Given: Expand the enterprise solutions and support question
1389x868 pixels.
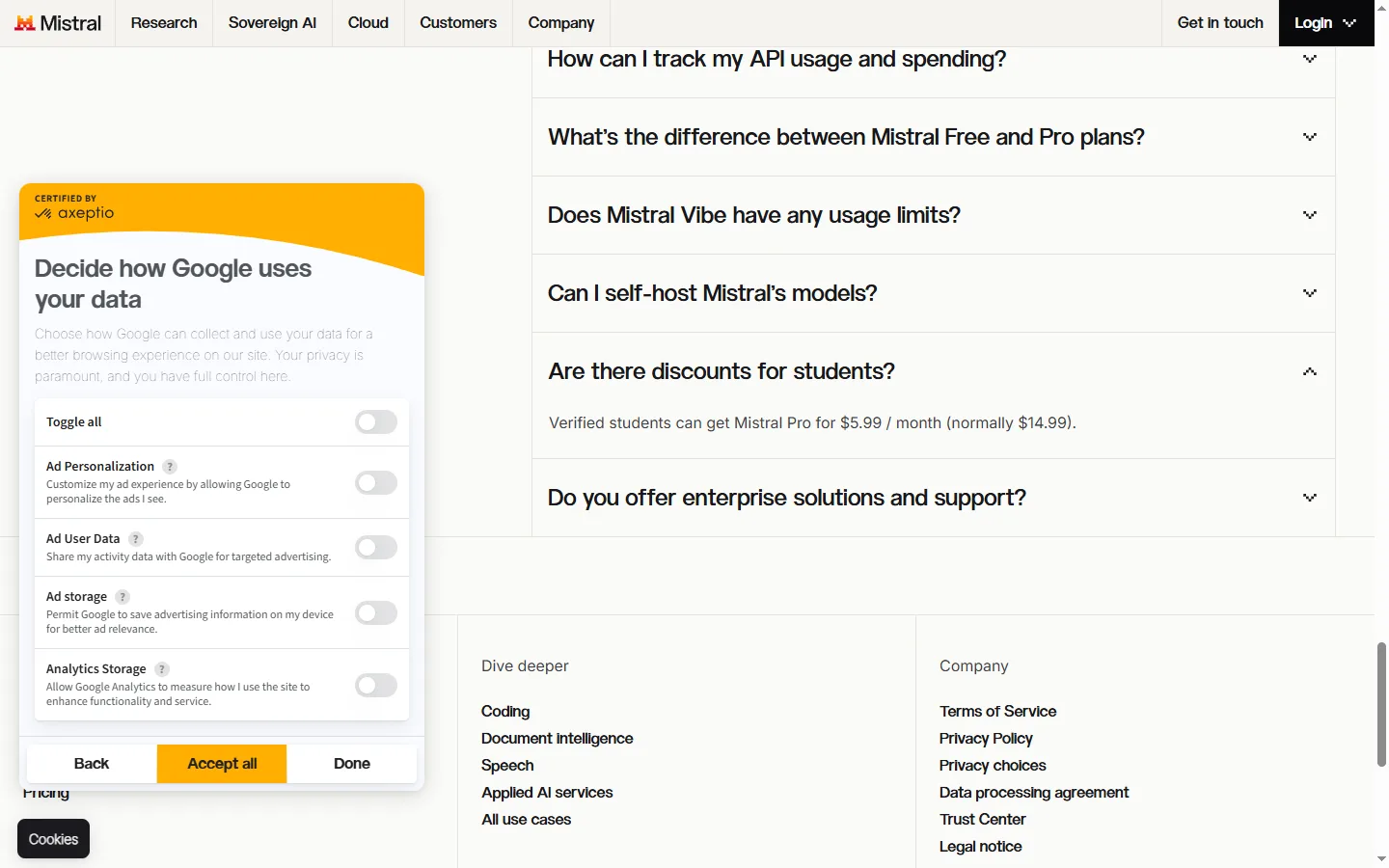Looking at the screenshot, I should [x=934, y=498].
